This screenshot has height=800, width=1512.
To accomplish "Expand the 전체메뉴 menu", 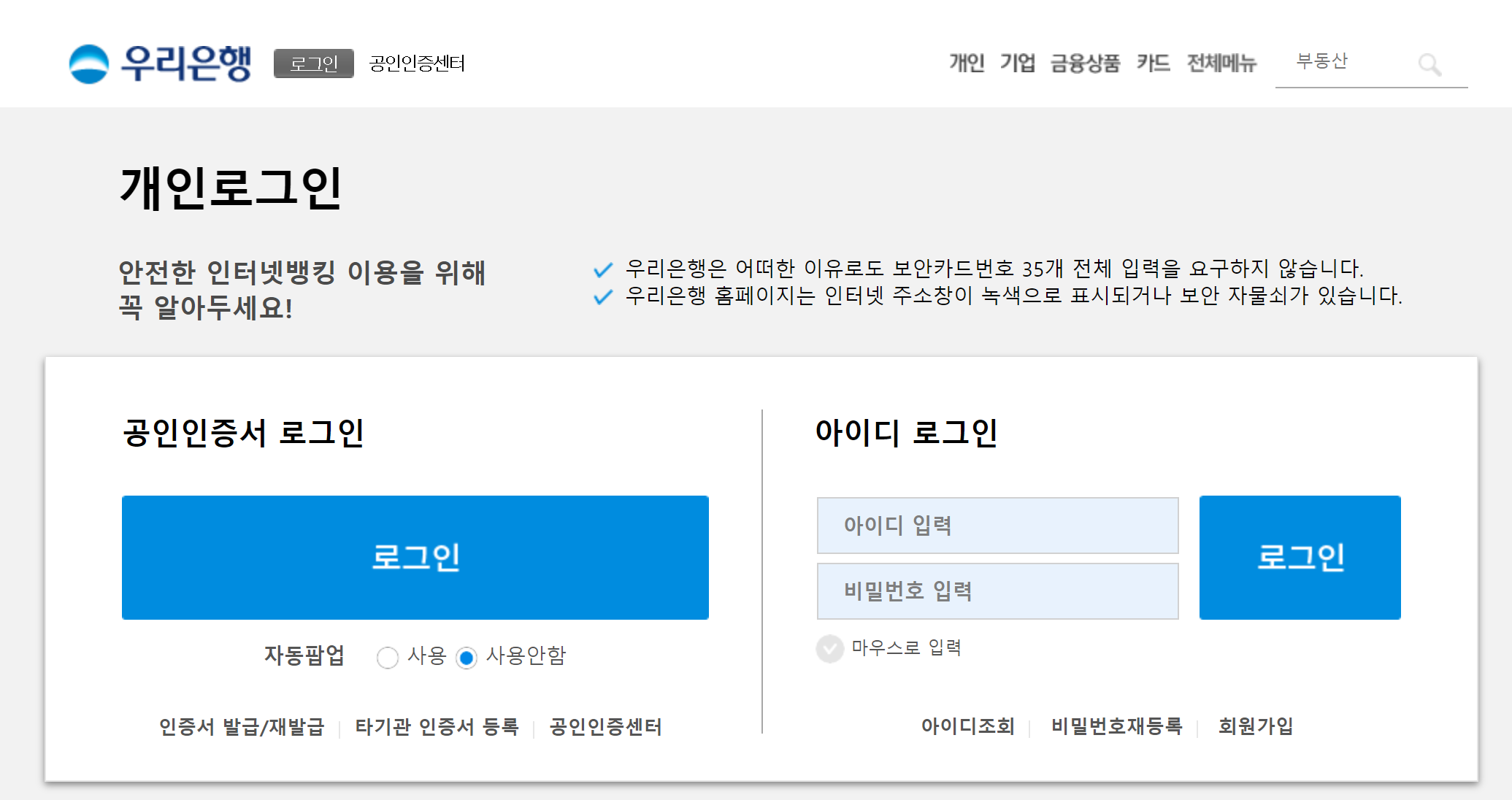I will tap(1221, 64).
